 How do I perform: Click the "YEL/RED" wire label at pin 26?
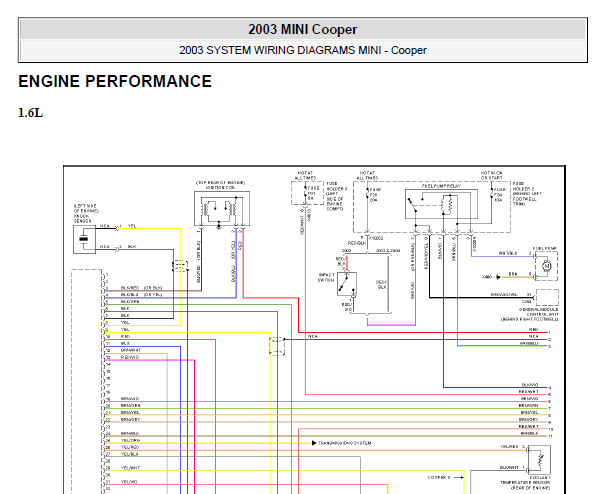coord(130,447)
